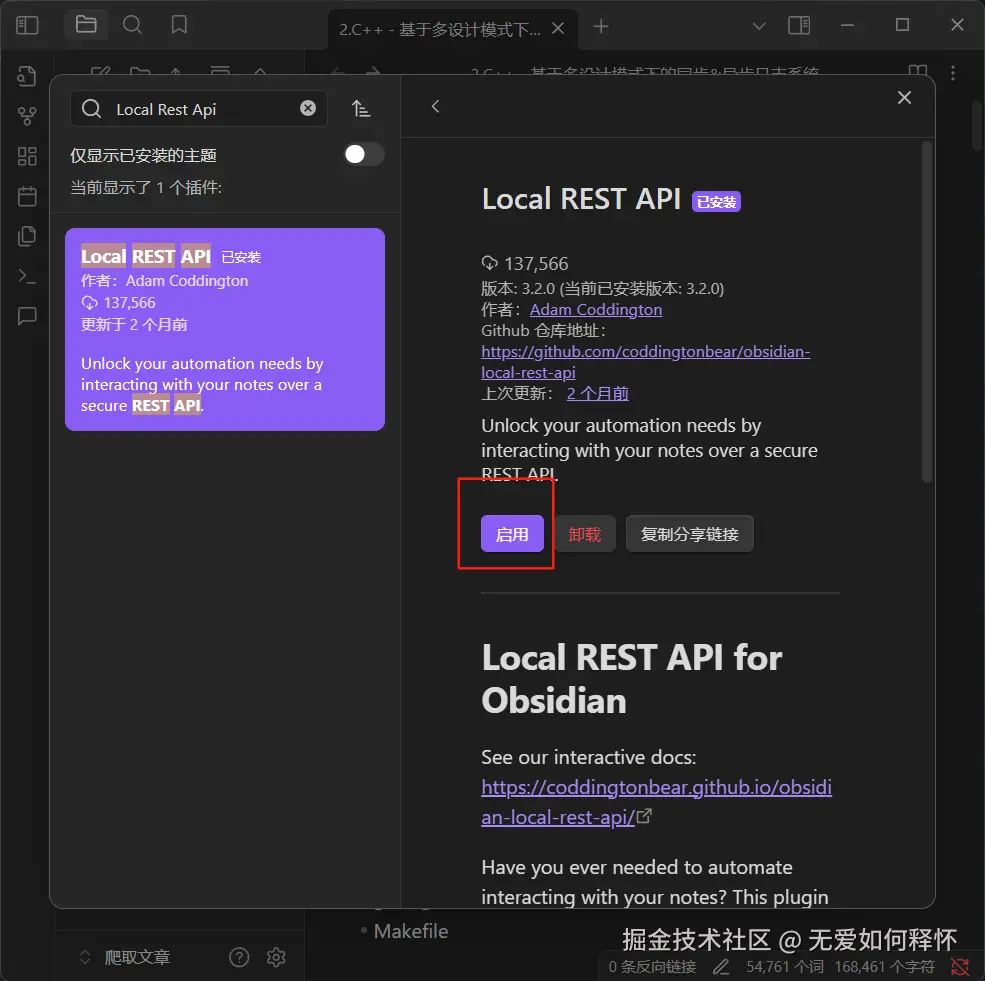The height and width of the screenshot is (981, 985).
Task: Uninstall plugin with 卸载 button
Action: pyautogui.click(x=585, y=534)
